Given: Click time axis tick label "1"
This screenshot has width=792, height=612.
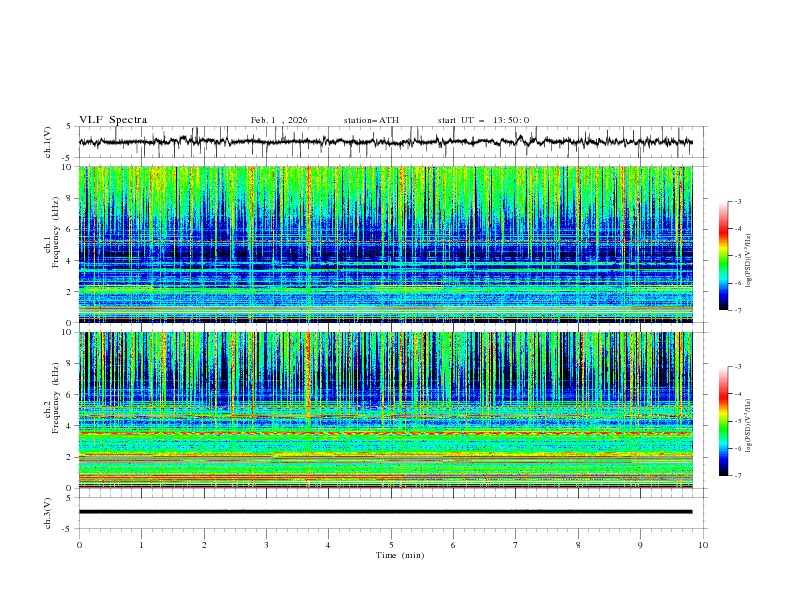Looking at the screenshot, I should pos(141,545).
